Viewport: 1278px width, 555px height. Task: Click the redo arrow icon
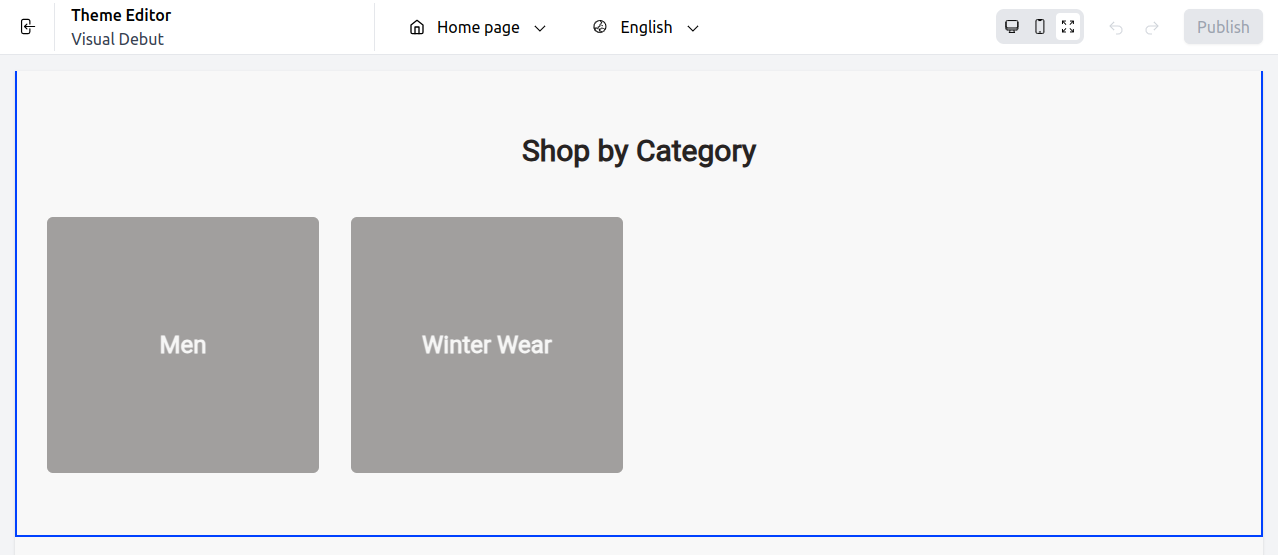click(x=1152, y=28)
